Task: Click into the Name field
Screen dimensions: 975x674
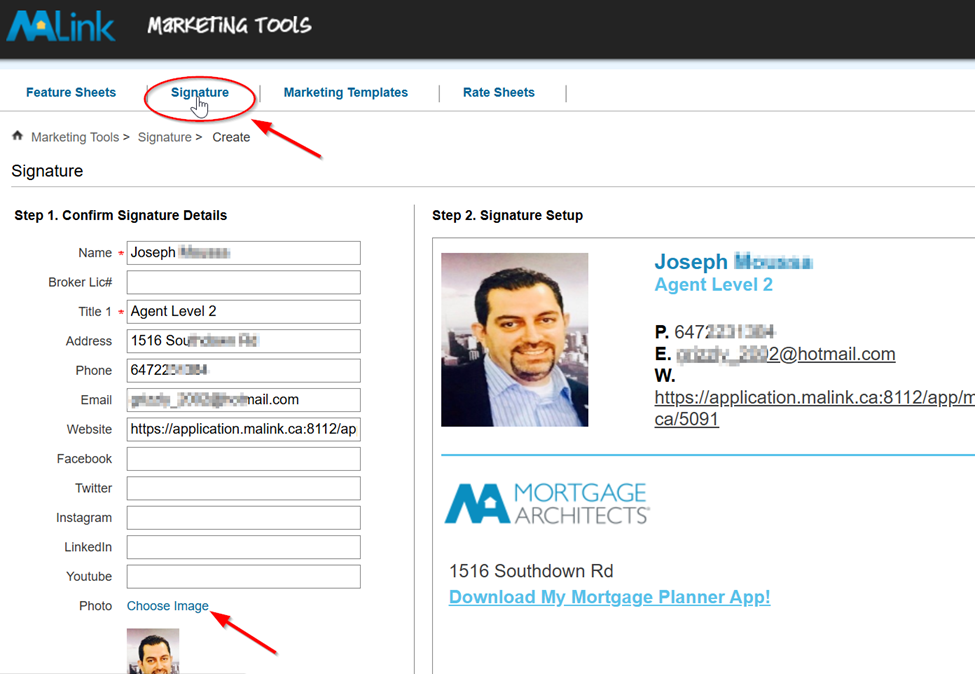Action: (244, 253)
